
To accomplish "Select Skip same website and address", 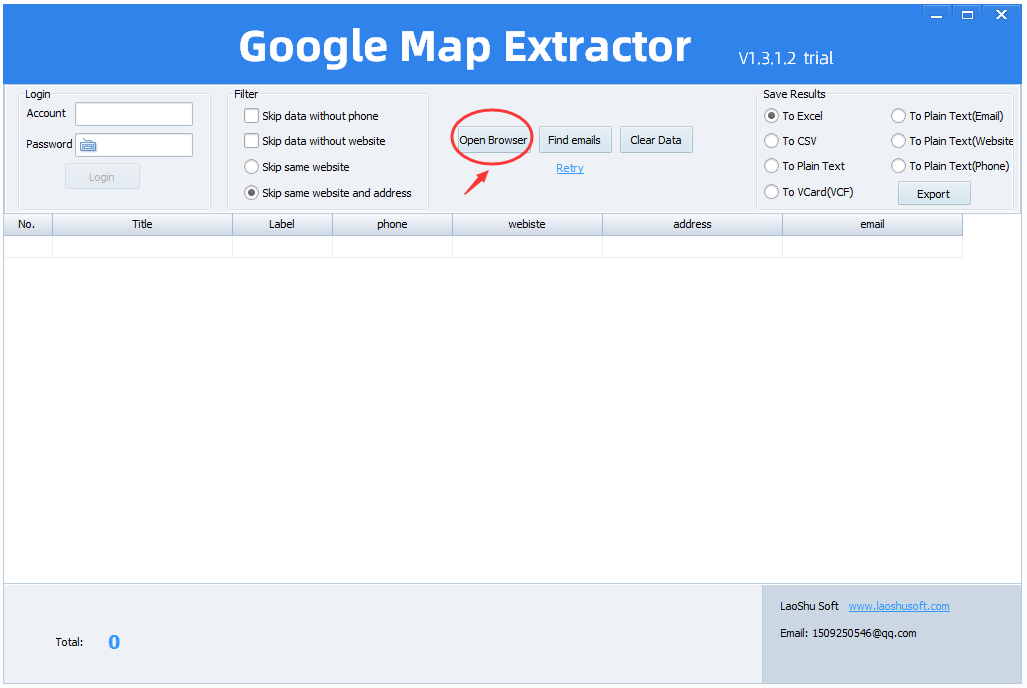I will click(252, 193).
